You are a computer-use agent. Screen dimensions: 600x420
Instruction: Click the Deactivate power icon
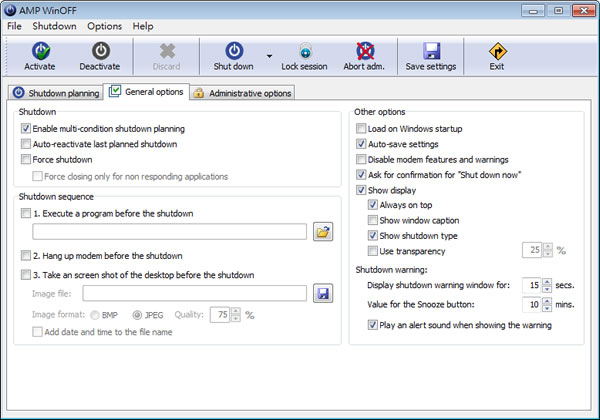click(x=101, y=51)
